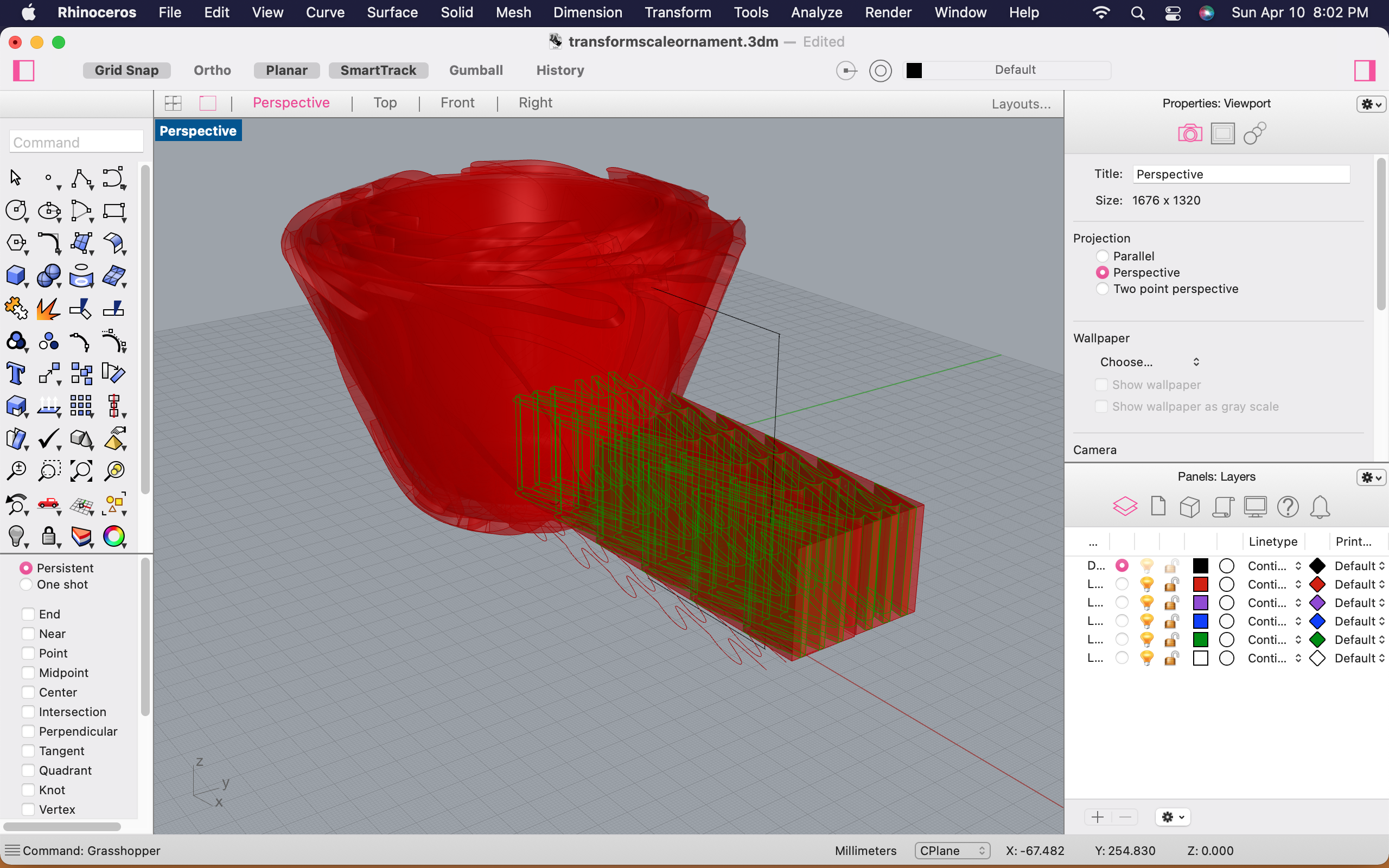Click the Layouts... button
The image size is (1389, 868).
(1021, 104)
